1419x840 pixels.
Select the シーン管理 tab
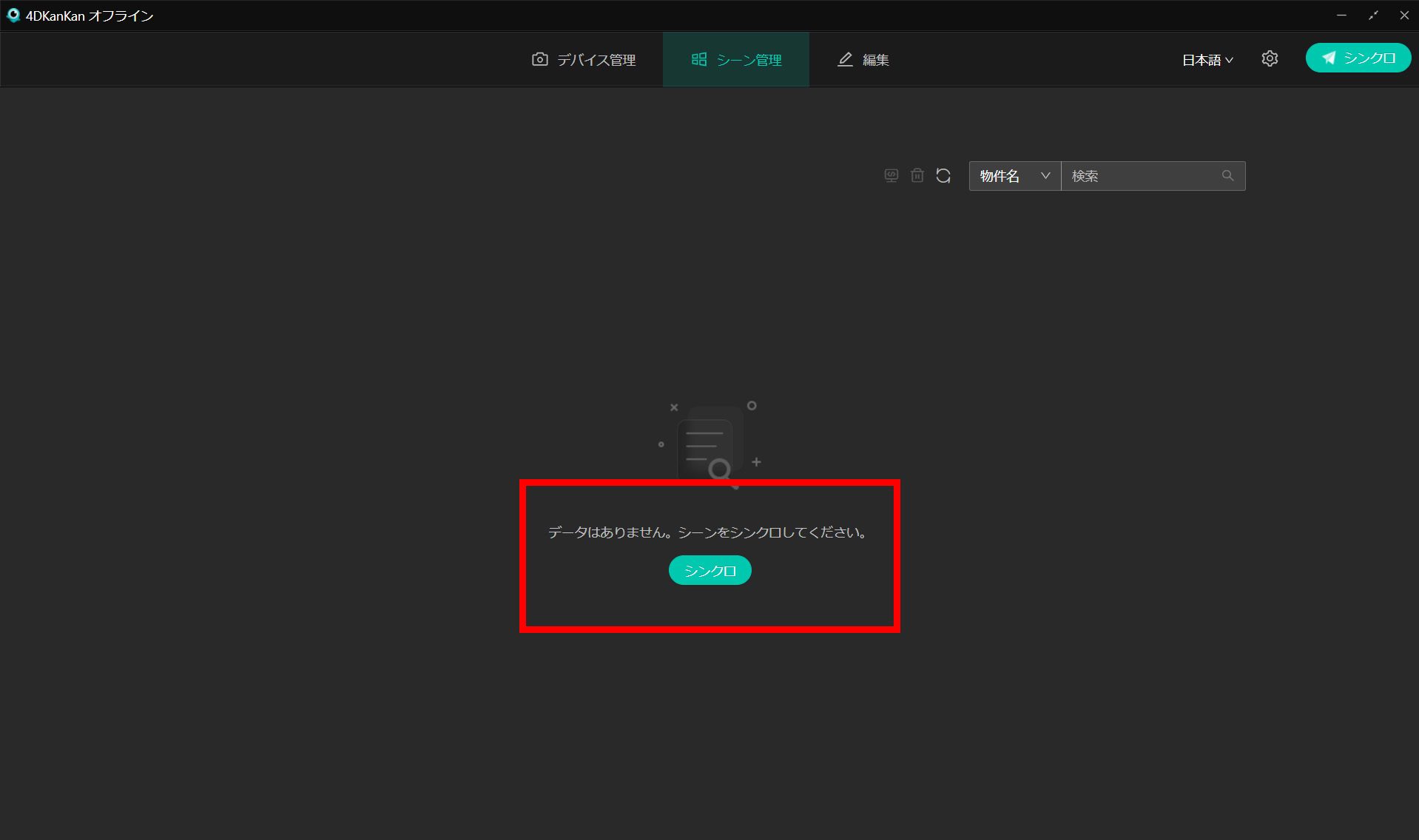736,60
